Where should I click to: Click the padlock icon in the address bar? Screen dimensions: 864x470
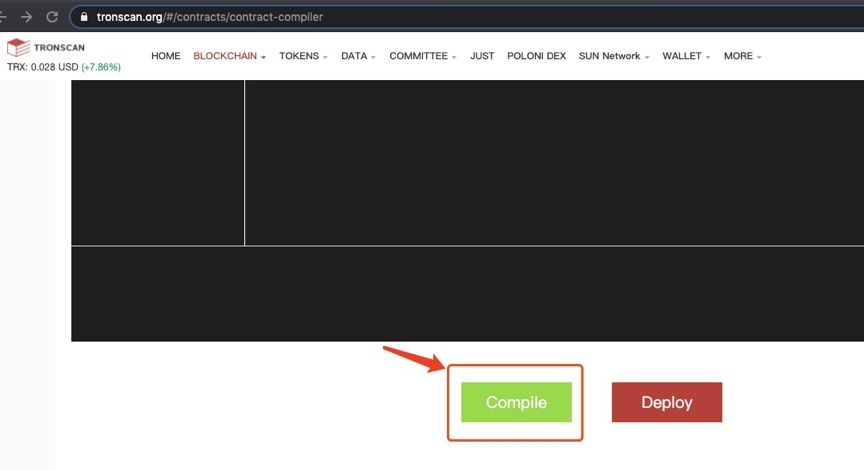(84, 17)
